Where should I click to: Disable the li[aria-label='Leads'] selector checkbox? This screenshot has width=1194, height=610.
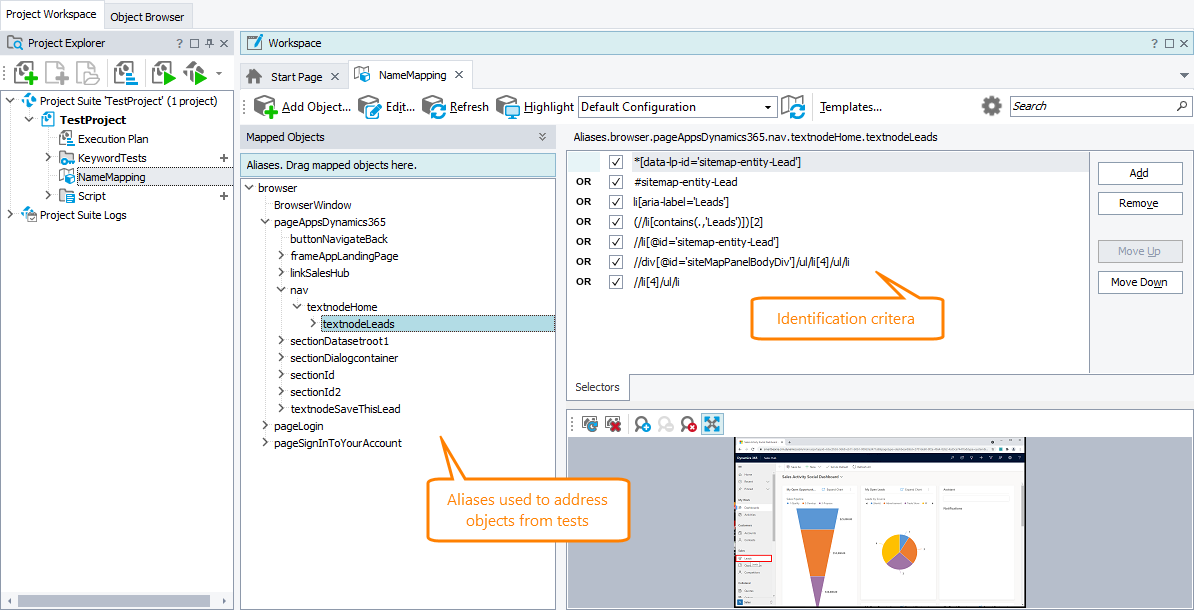[x=617, y=201]
